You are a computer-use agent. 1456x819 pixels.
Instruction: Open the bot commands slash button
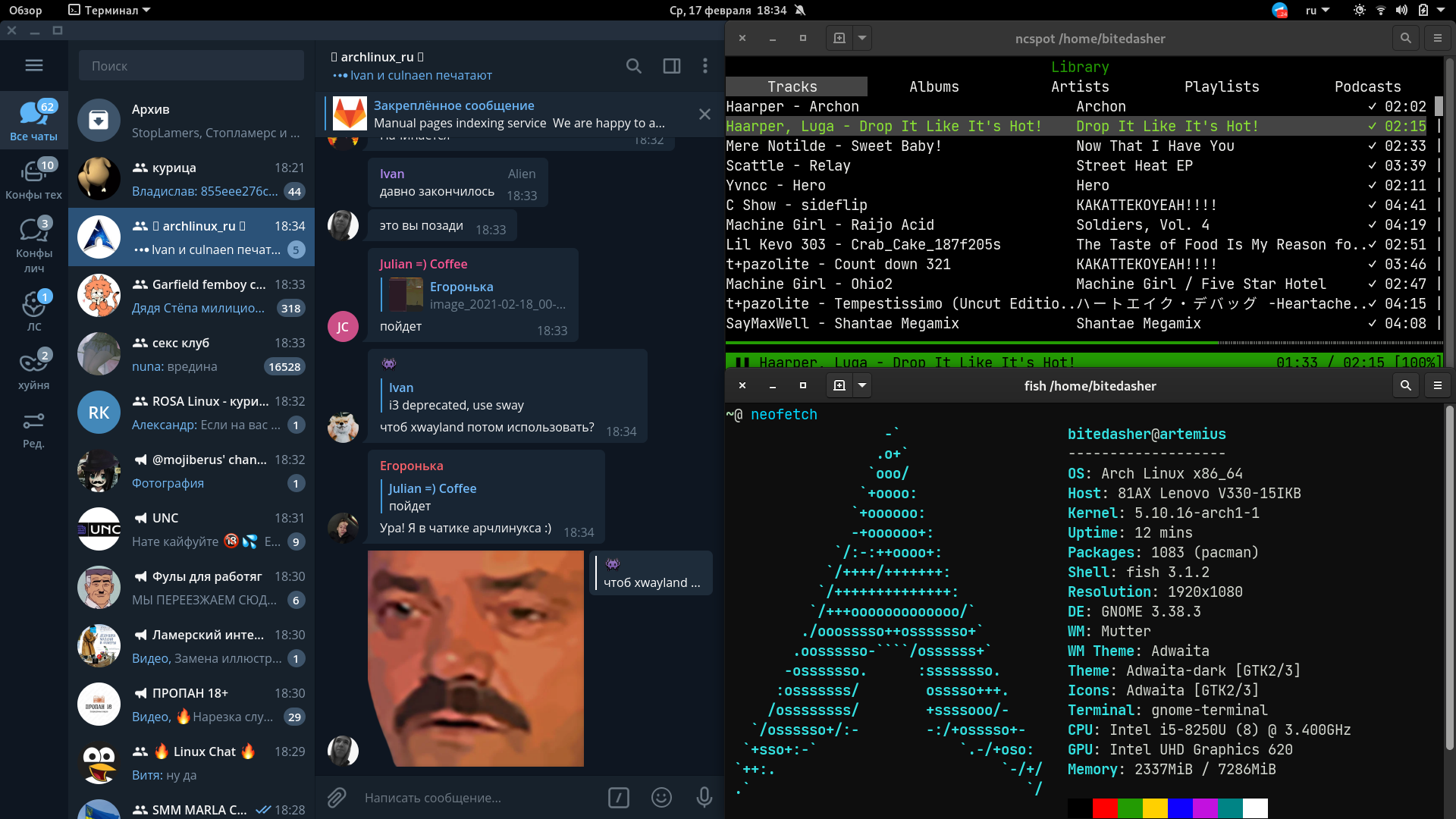(x=619, y=798)
